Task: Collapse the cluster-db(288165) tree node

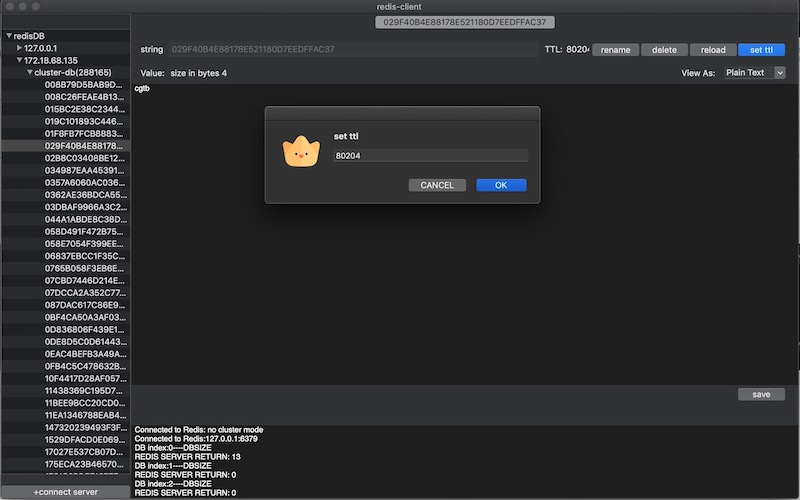Action: [x=30, y=73]
